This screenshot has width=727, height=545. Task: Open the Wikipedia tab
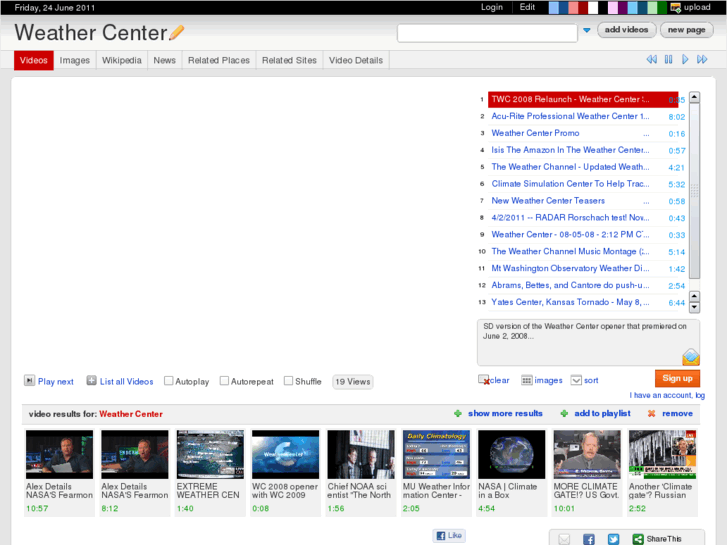tap(121, 60)
